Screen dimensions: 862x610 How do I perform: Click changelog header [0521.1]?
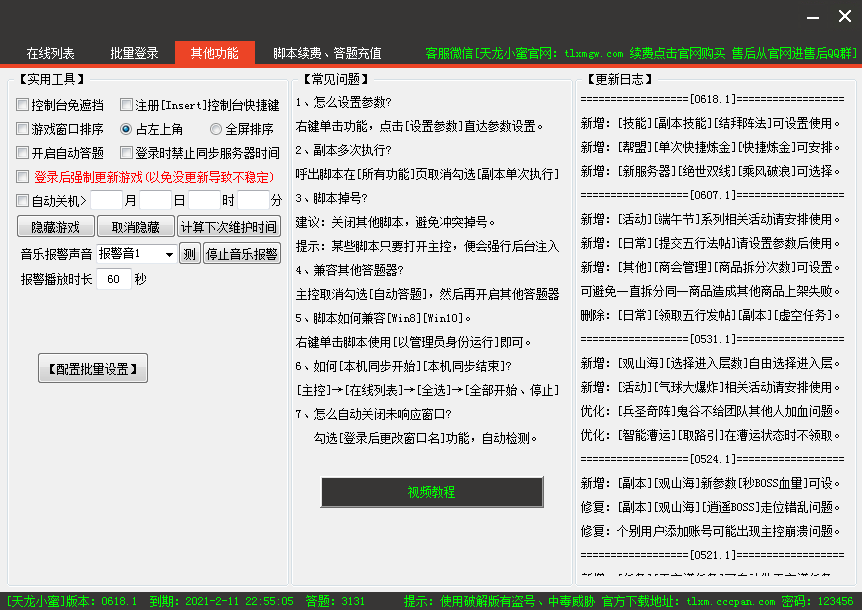pyautogui.click(x=712, y=555)
